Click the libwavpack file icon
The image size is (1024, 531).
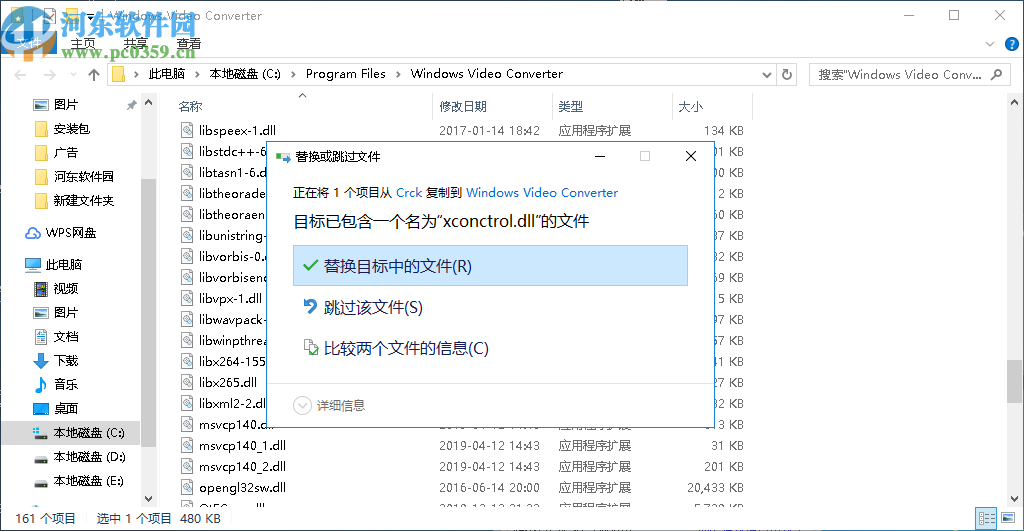187,319
